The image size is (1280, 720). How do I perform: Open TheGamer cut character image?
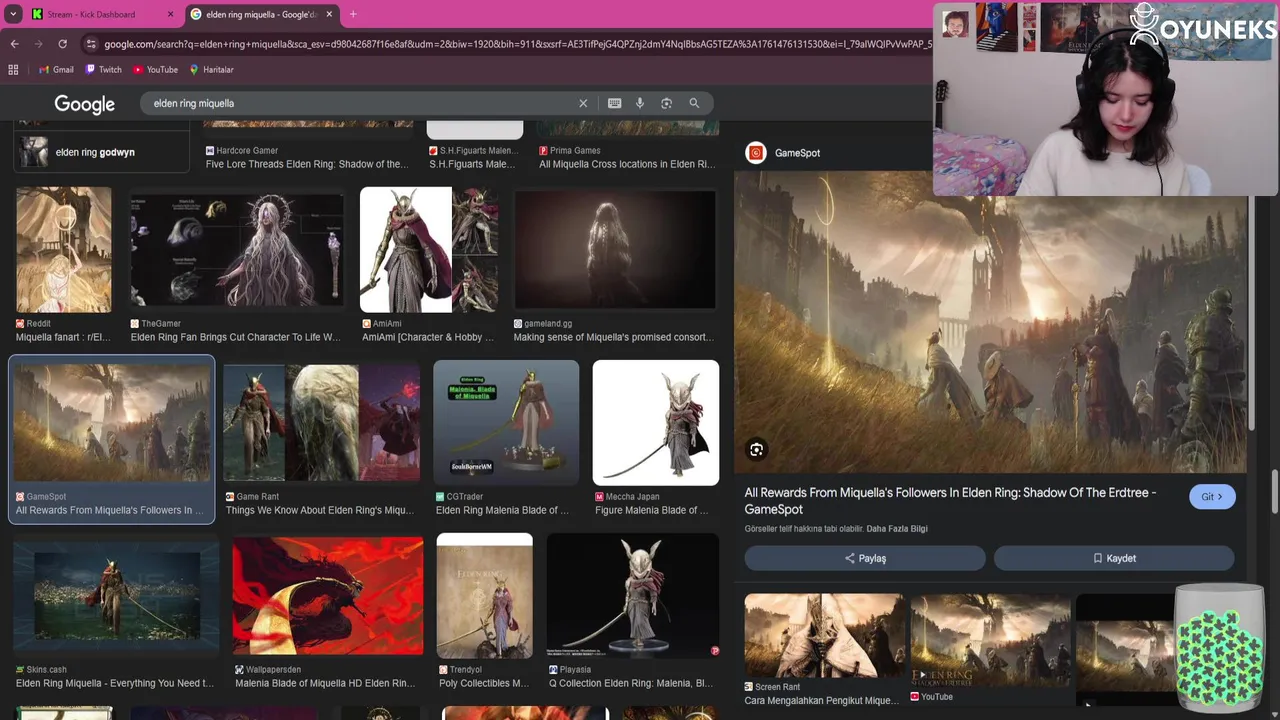237,249
